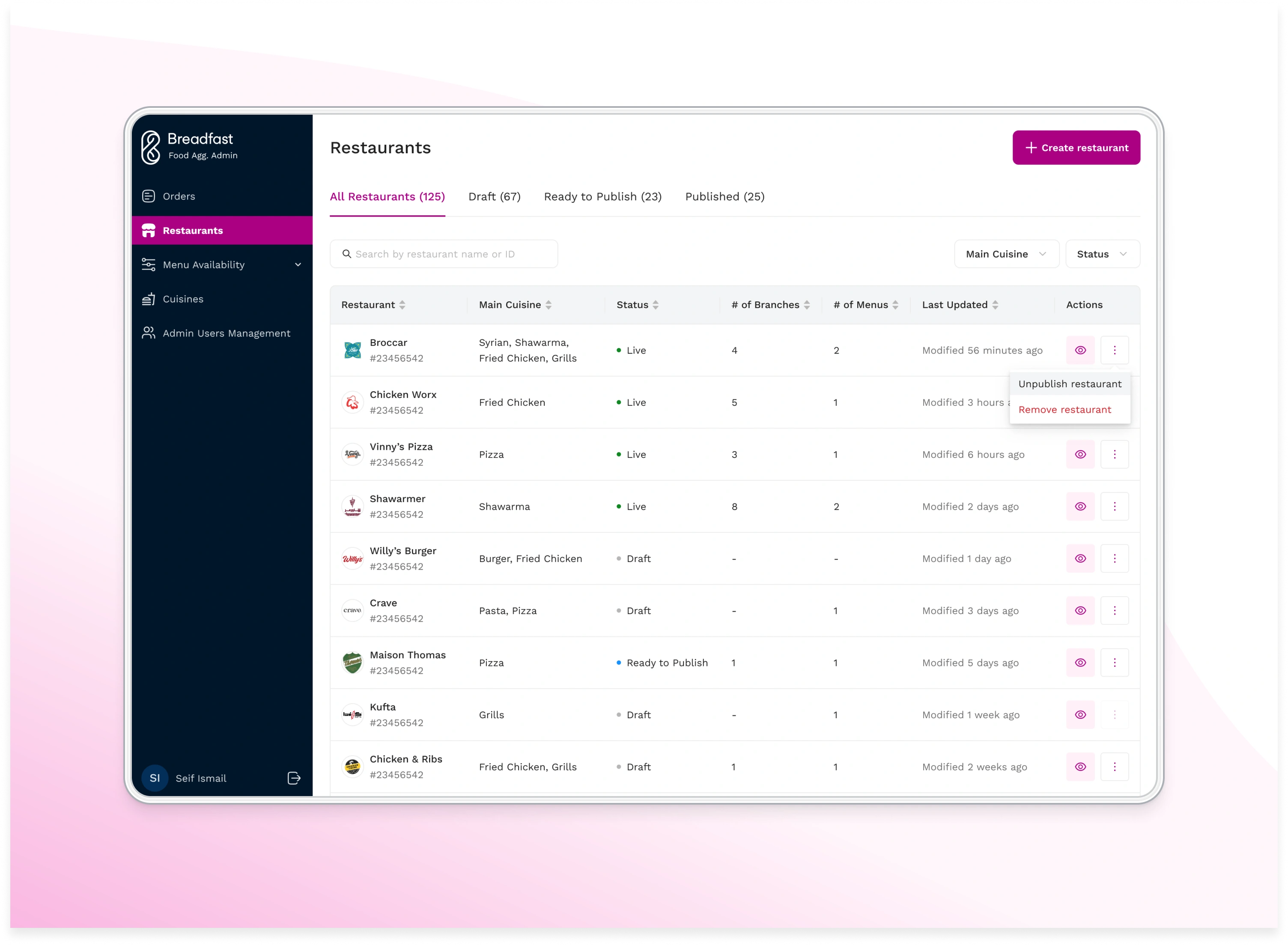This screenshot has height=945, width=1288.
Task: Click the Admin Users Management people icon
Action: click(x=148, y=333)
